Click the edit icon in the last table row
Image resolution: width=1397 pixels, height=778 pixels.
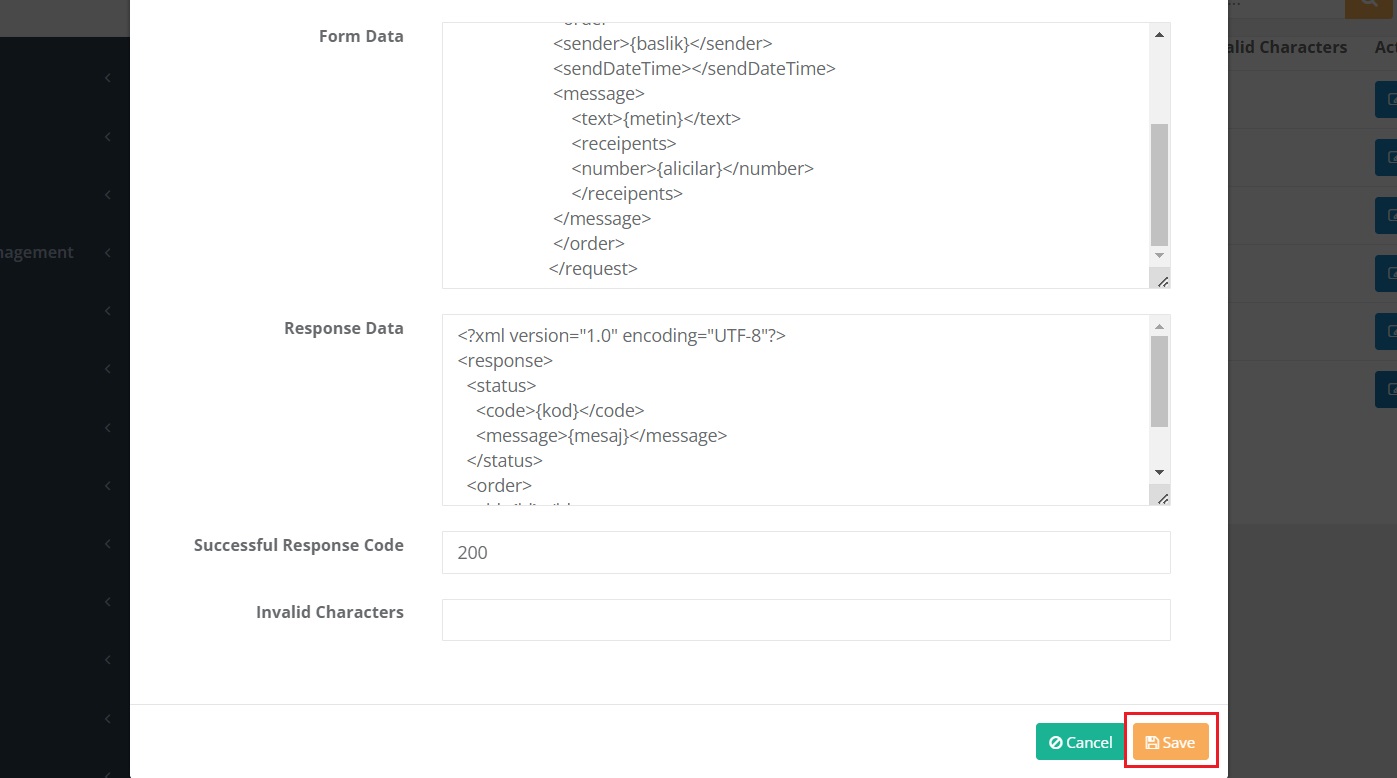click(1386, 390)
